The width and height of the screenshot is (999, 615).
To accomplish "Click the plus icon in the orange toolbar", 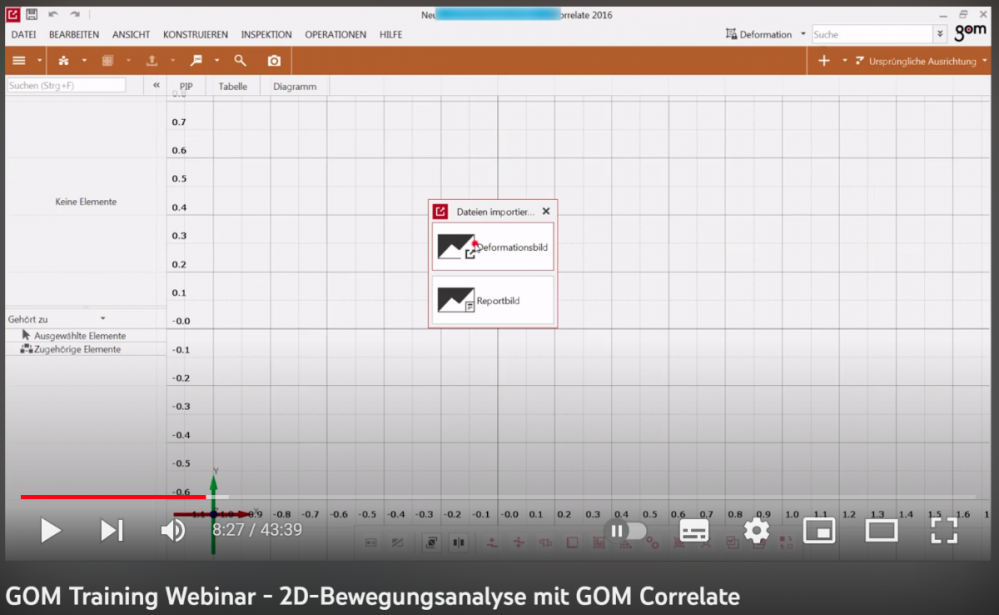I will (x=824, y=61).
